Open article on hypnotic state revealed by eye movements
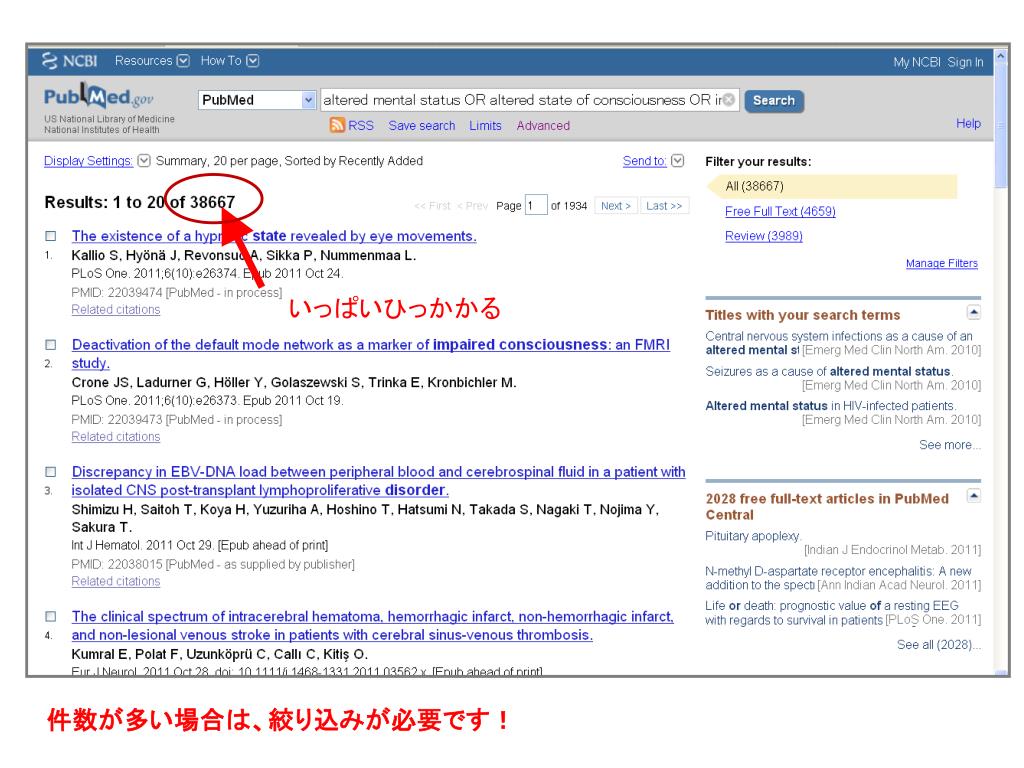The image size is (1024, 768). pos(274,236)
